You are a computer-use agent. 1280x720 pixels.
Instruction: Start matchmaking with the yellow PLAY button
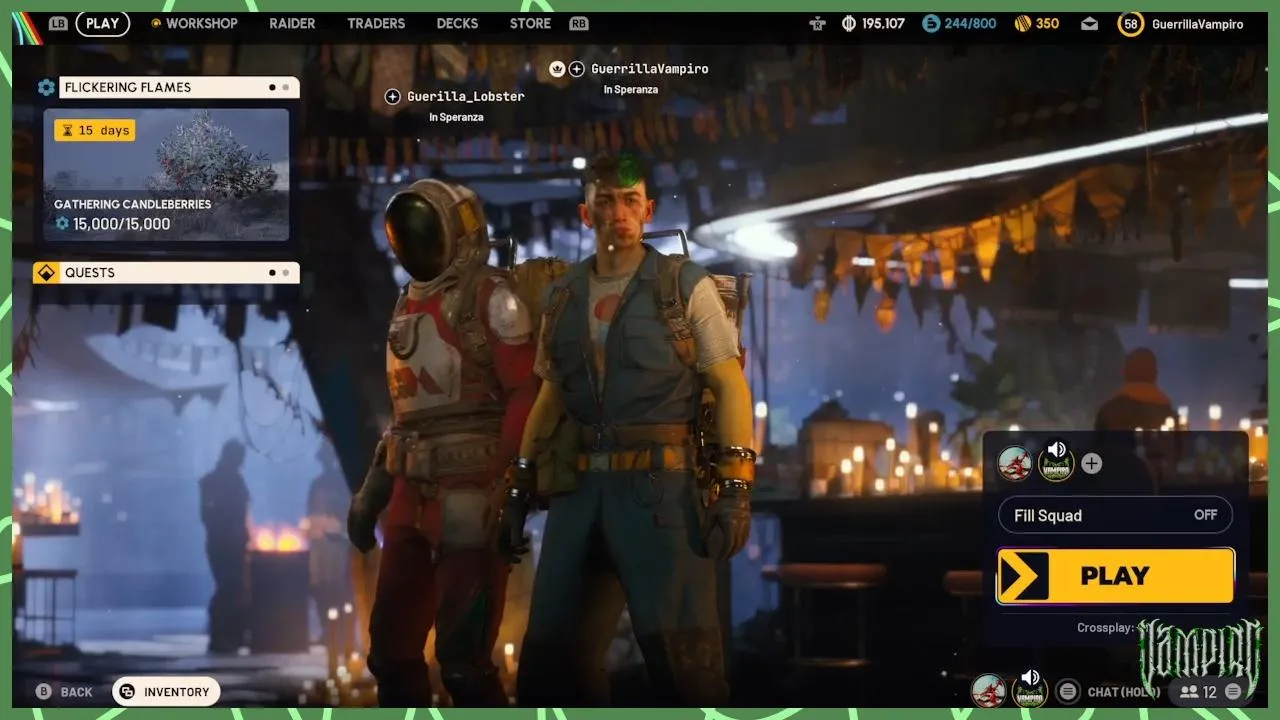click(1115, 576)
